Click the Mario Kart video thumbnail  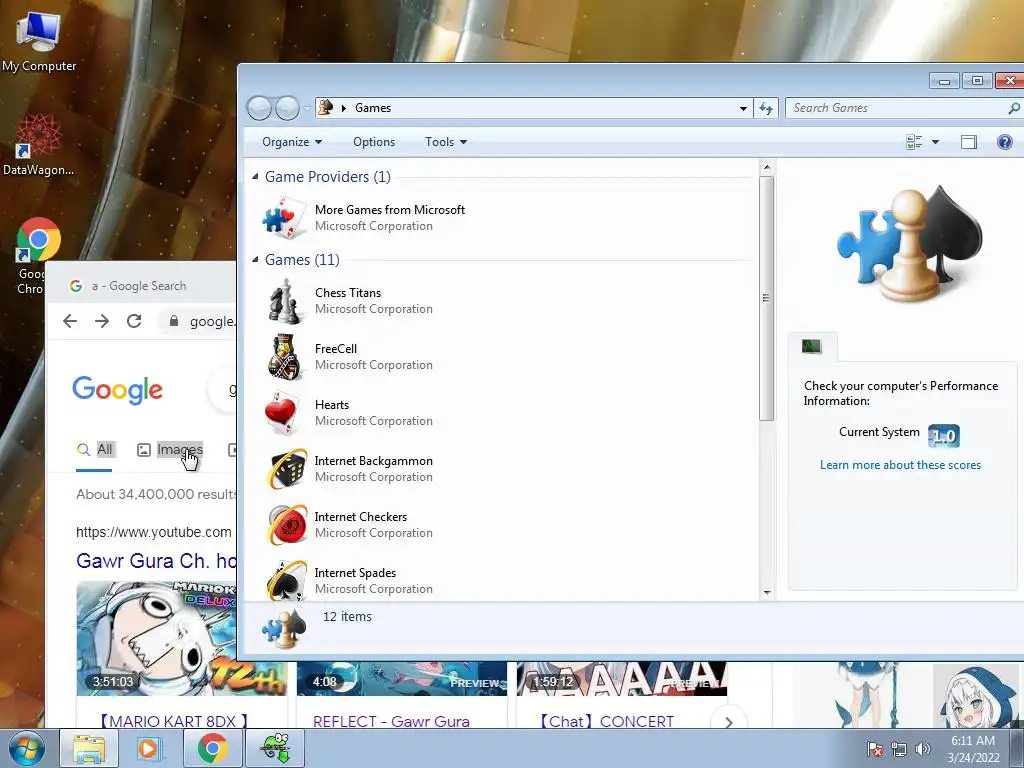click(x=157, y=638)
